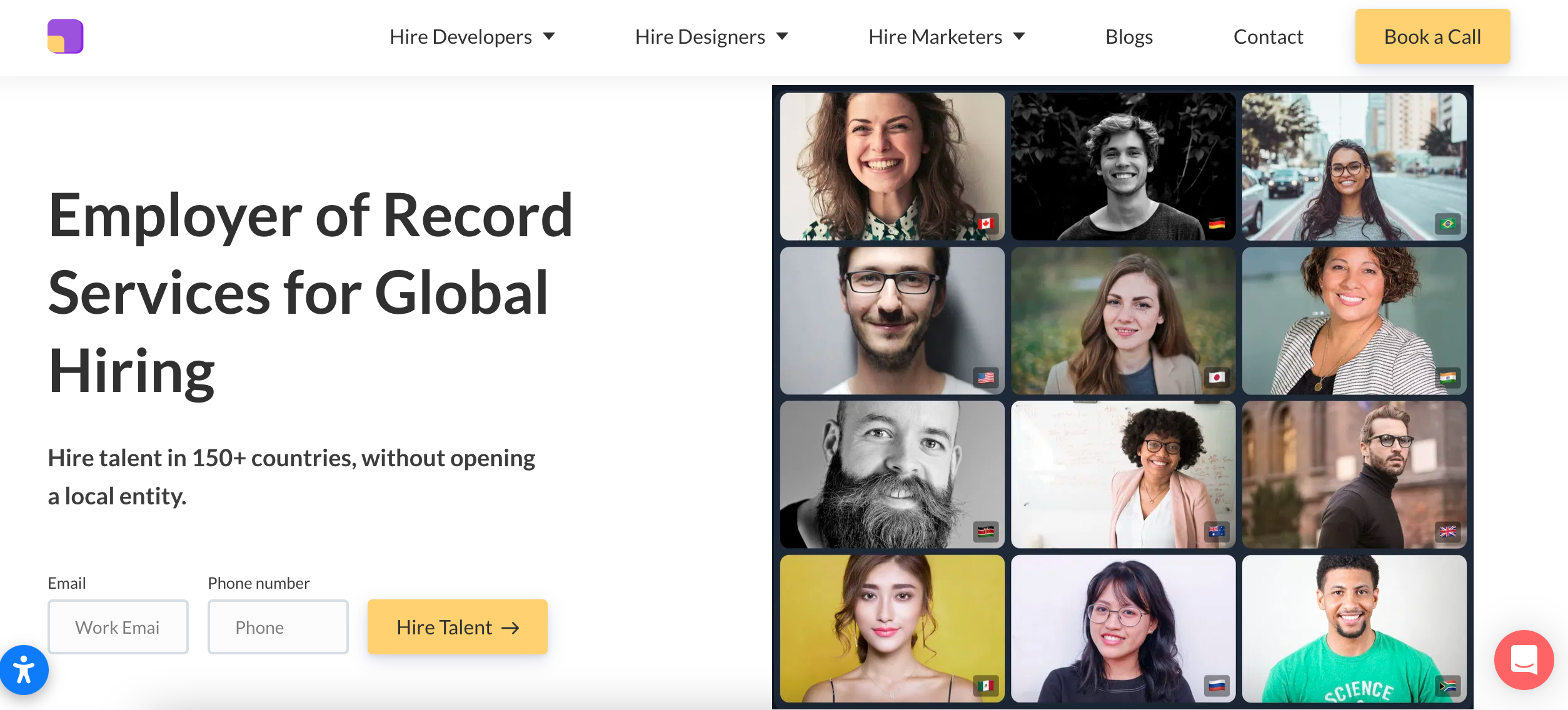The image size is (1568, 710).
Task: Click the Book a Call button
Action: pos(1432,36)
